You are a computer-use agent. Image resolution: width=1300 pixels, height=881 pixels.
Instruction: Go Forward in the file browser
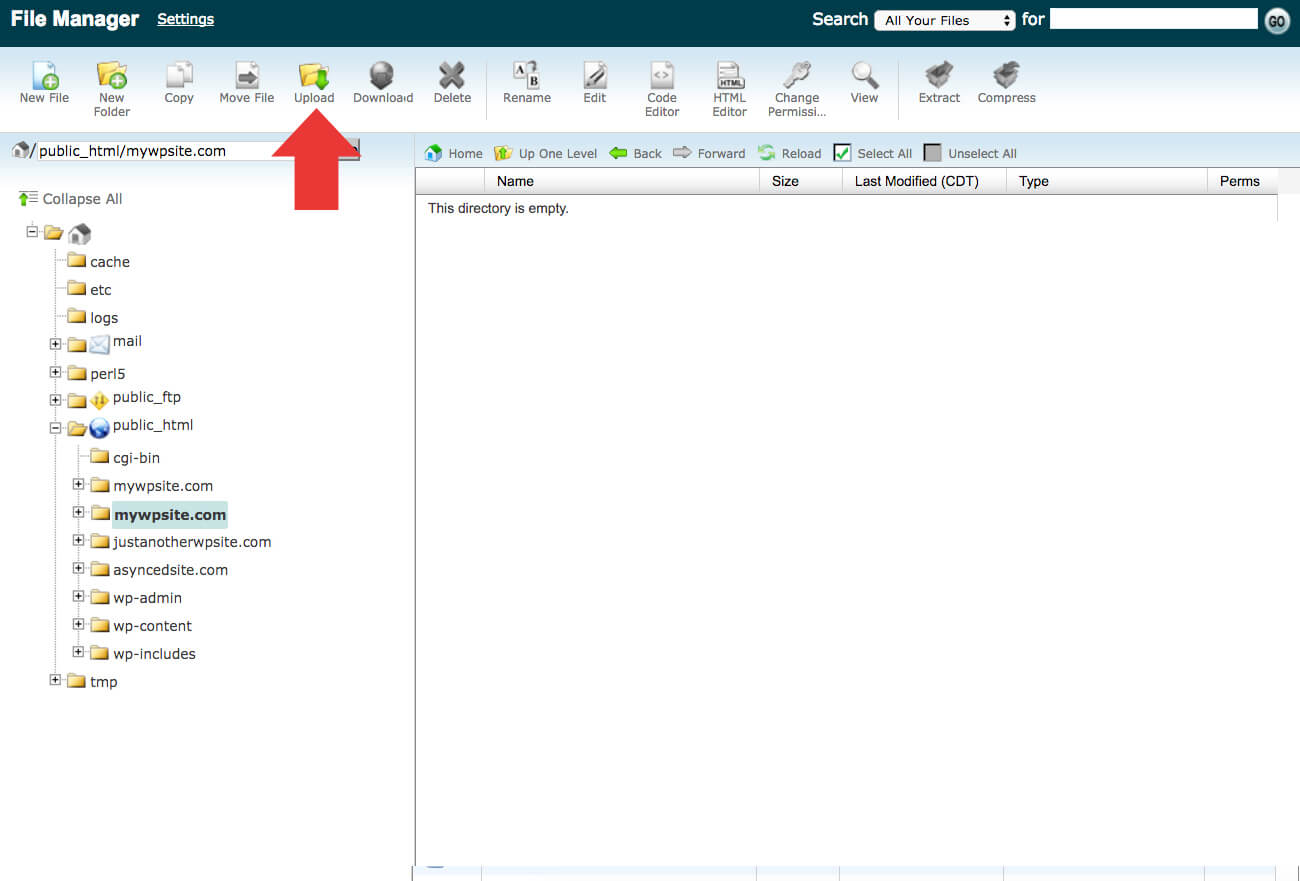[709, 153]
